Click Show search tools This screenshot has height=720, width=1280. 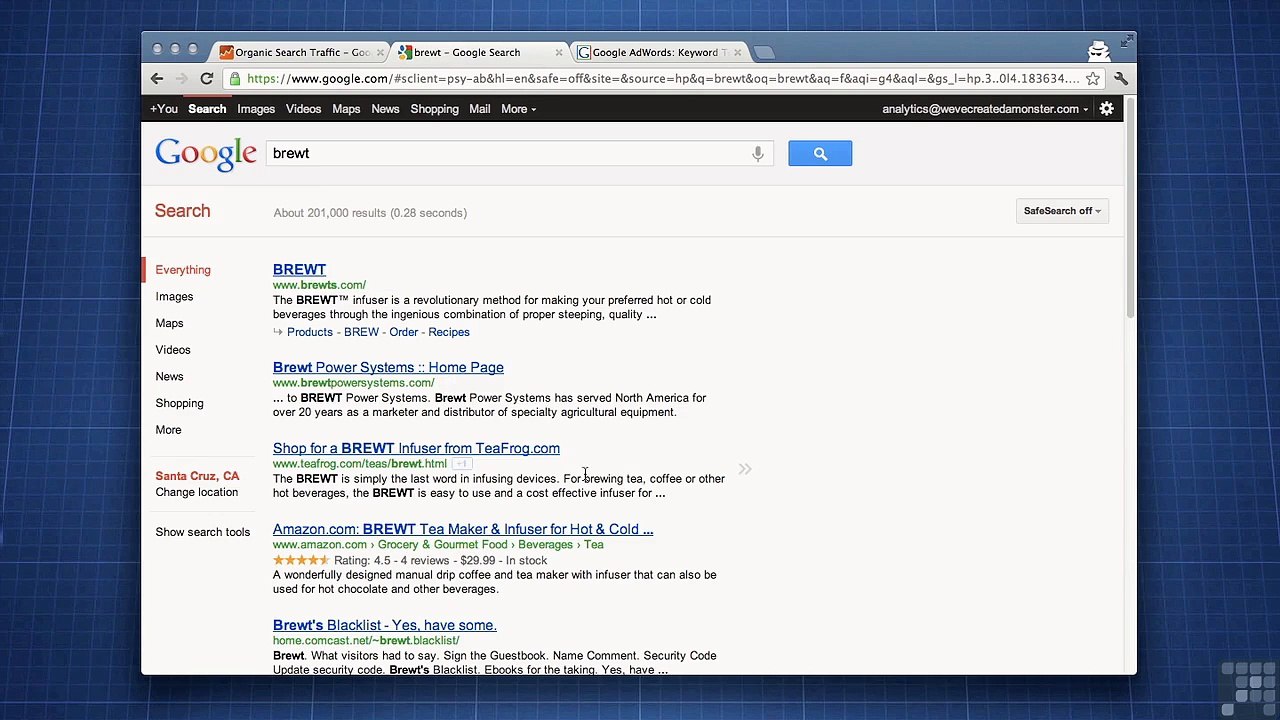(203, 532)
